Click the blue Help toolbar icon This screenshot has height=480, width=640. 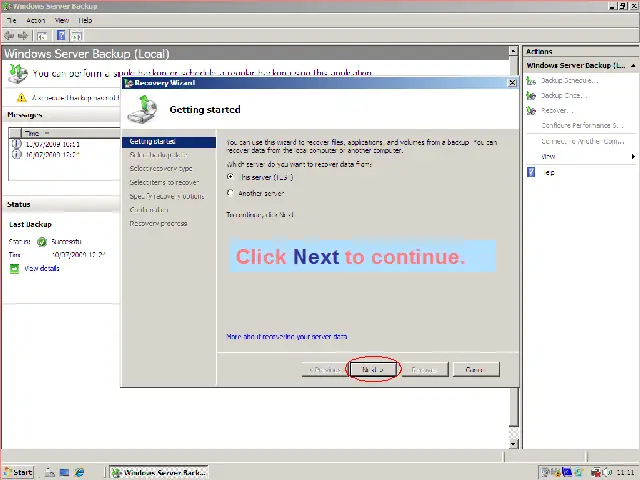tap(61, 36)
